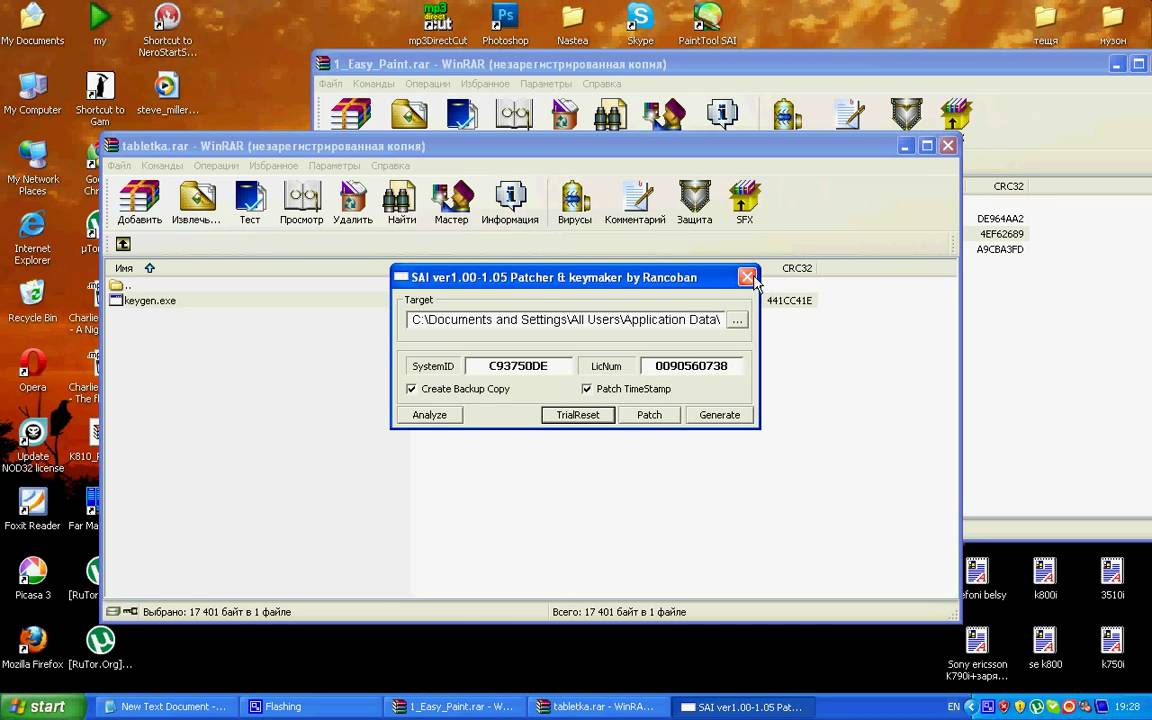Open Справка menu in tabletka.rar window

click(x=390, y=166)
